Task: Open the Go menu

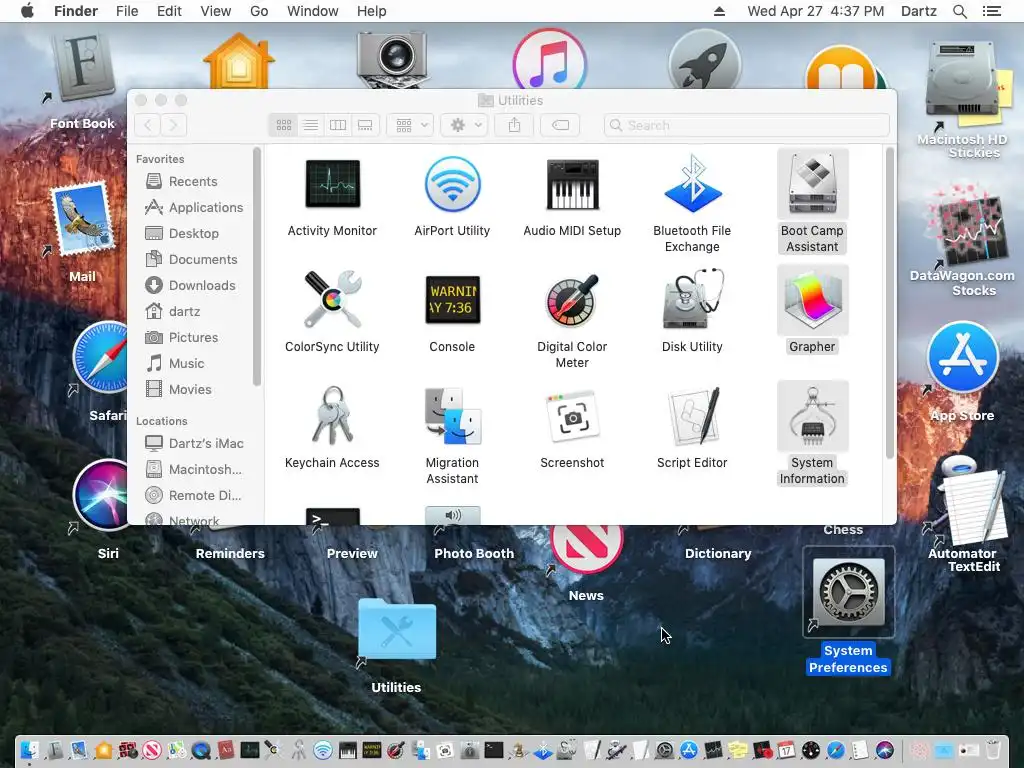Action: tap(259, 11)
